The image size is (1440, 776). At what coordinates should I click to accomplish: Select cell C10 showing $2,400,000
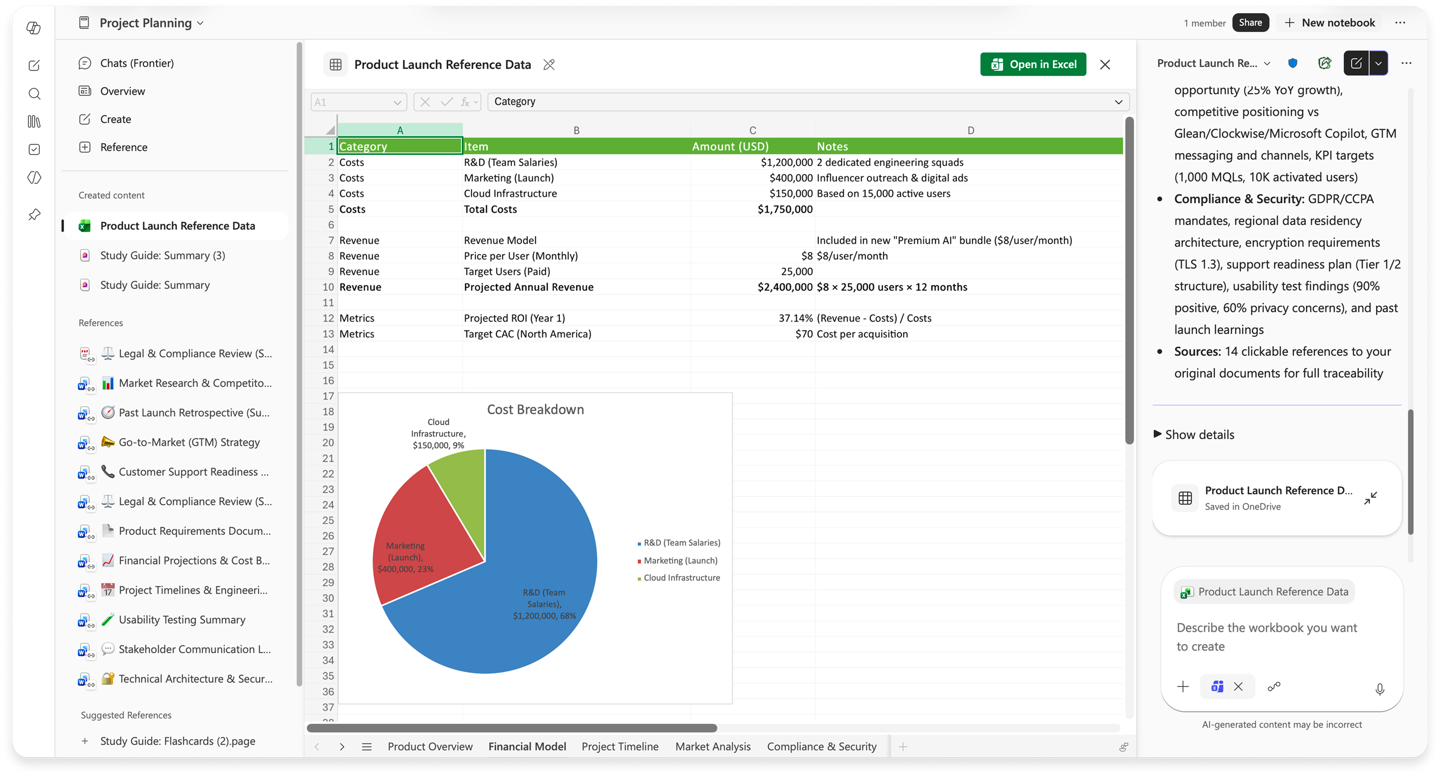[x=752, y=287]
